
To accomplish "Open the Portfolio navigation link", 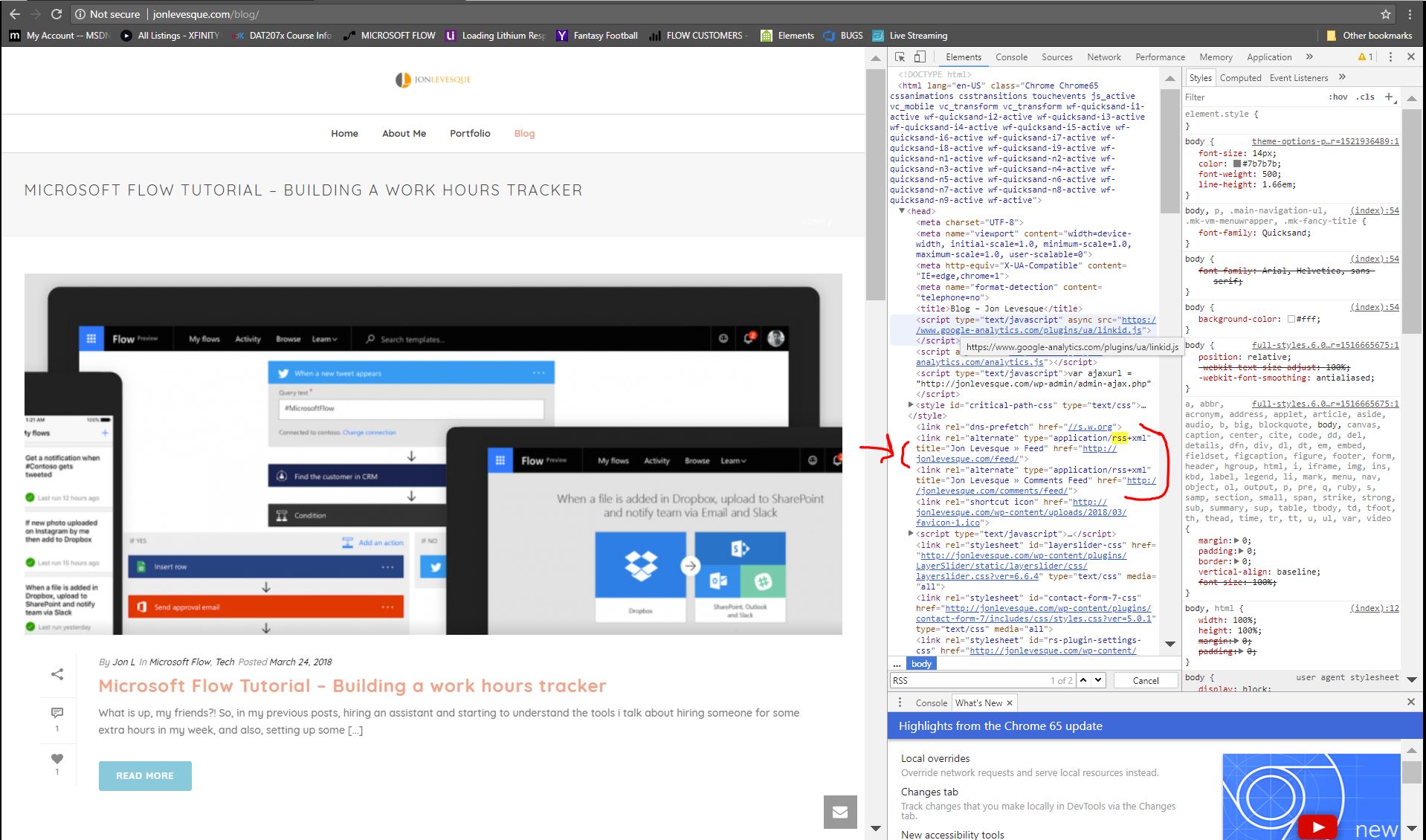I will point(470,134).
